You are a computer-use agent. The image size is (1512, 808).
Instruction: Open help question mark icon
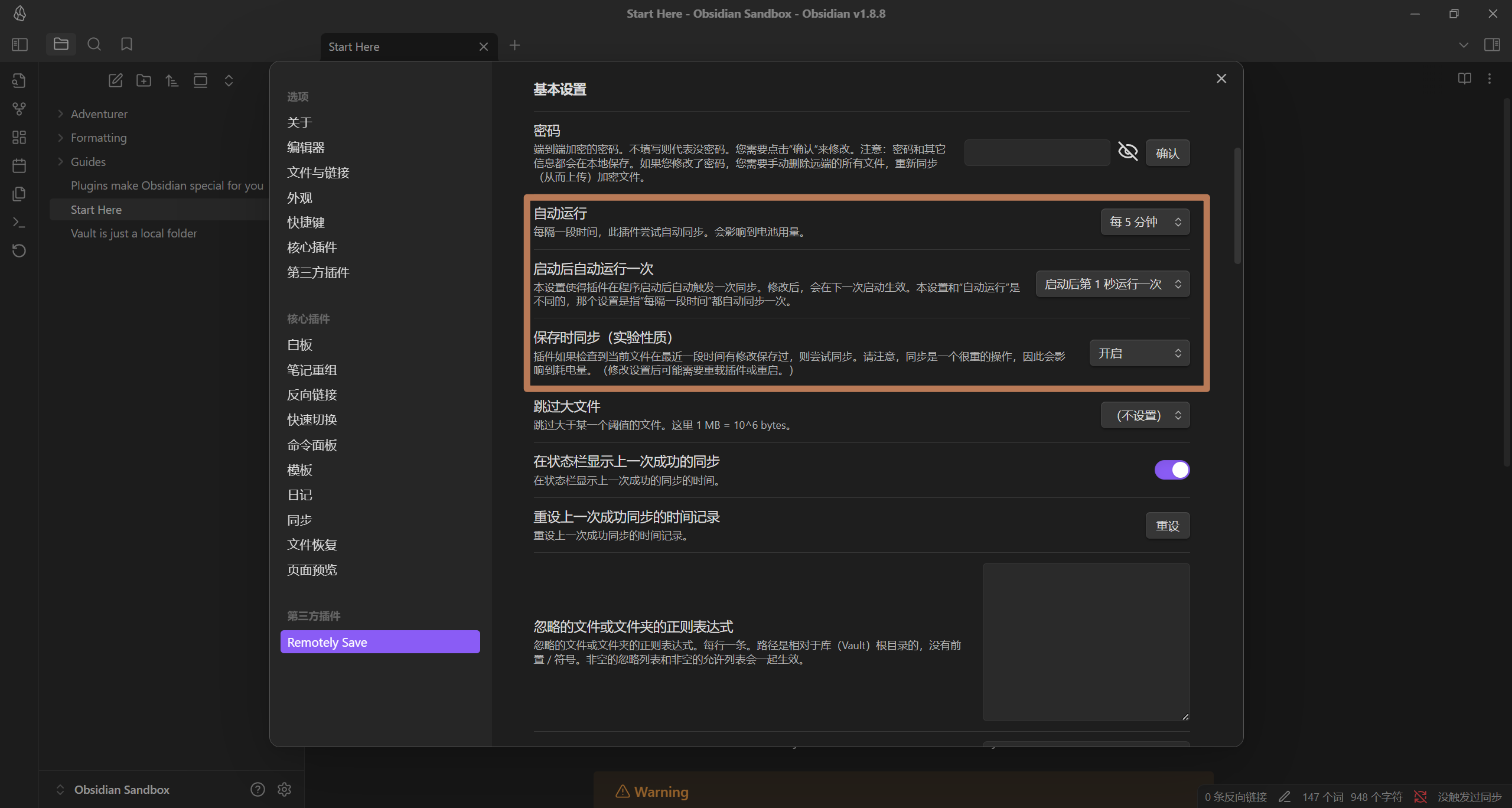pos(258,789)
